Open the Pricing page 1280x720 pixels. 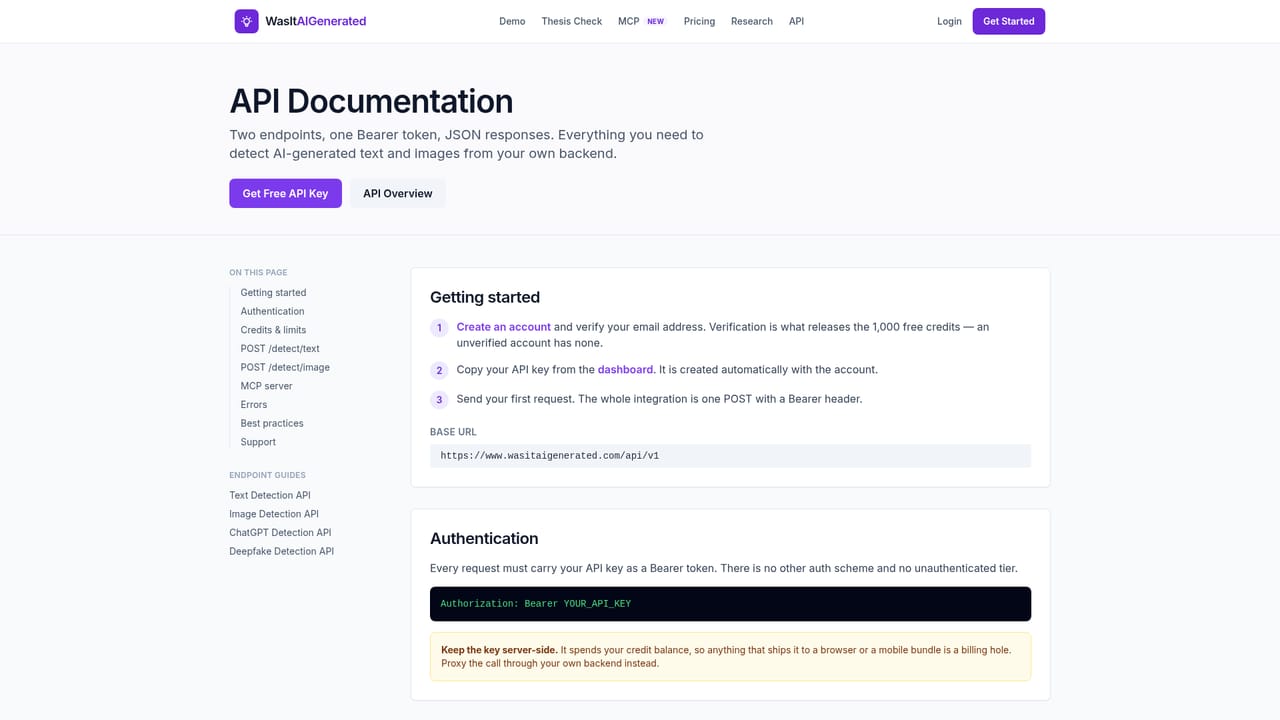(x=699, y=21)
